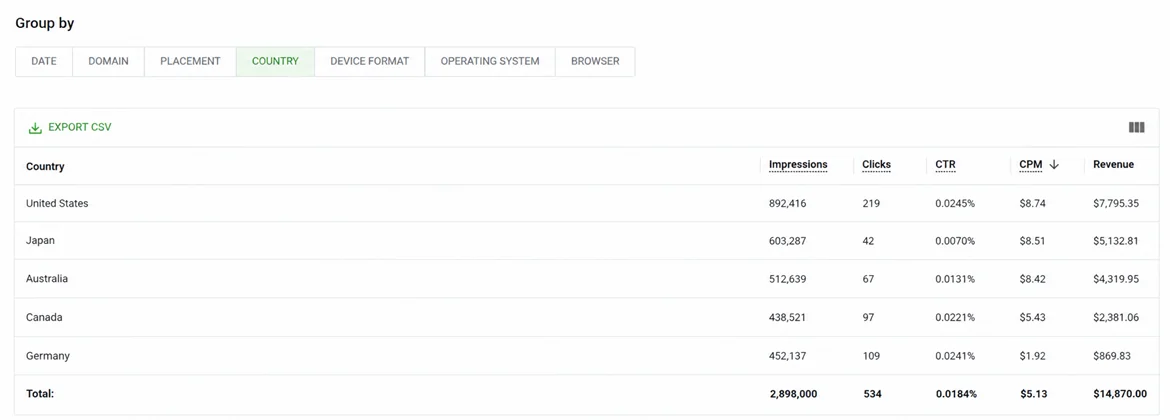Viewport: 1170px width, 420px height.
Task: Click the Germany country cell
Action: pyautogui.click(x=48, y=356)
